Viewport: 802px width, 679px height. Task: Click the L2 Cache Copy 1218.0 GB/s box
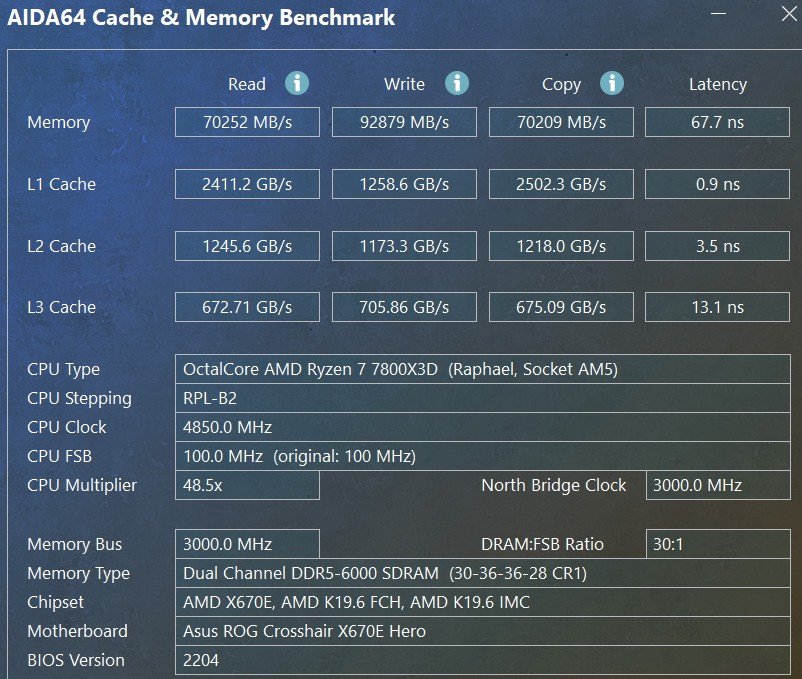(x=562, y=246)
